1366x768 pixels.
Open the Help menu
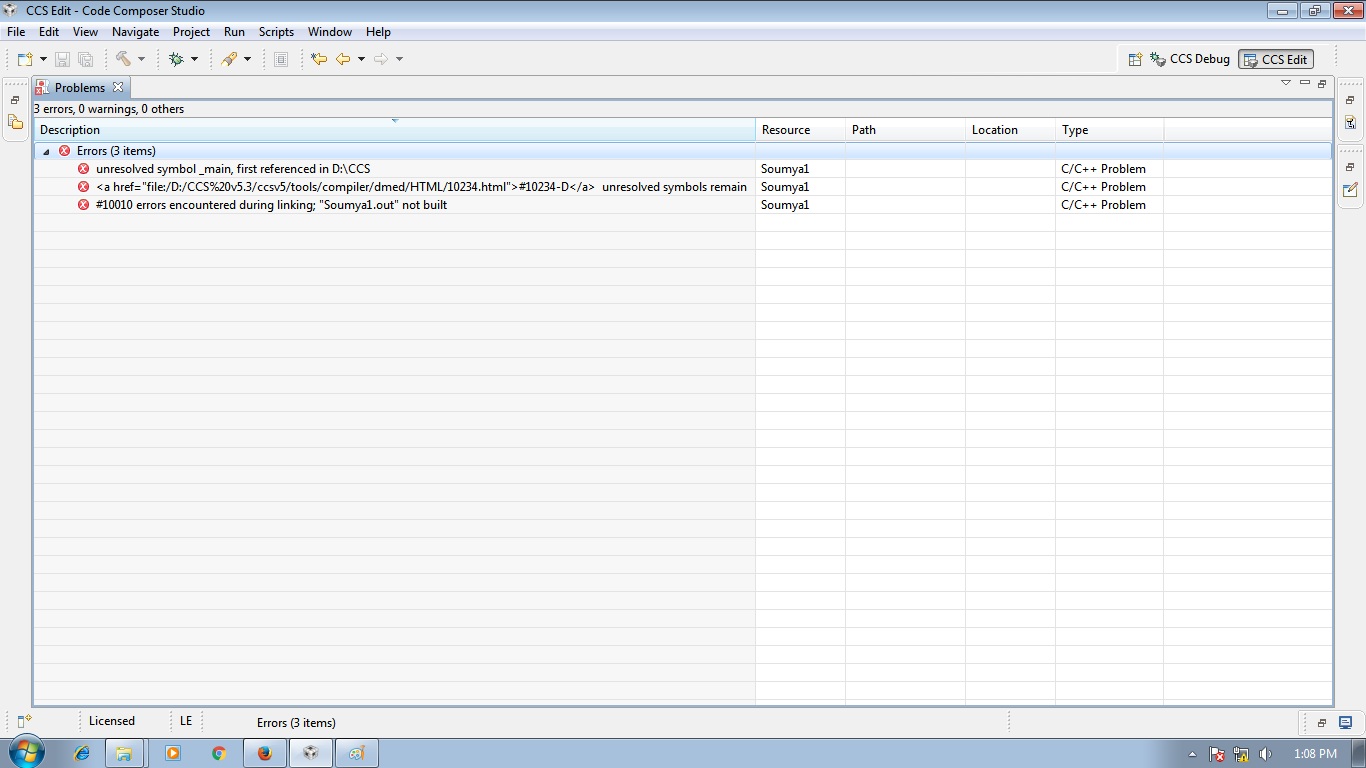378,32
